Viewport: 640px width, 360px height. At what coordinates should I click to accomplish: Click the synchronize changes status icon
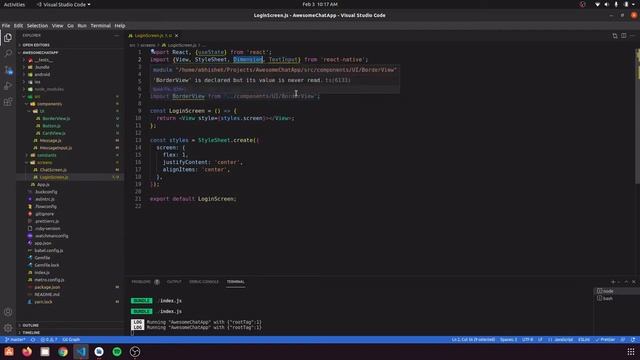33,340
